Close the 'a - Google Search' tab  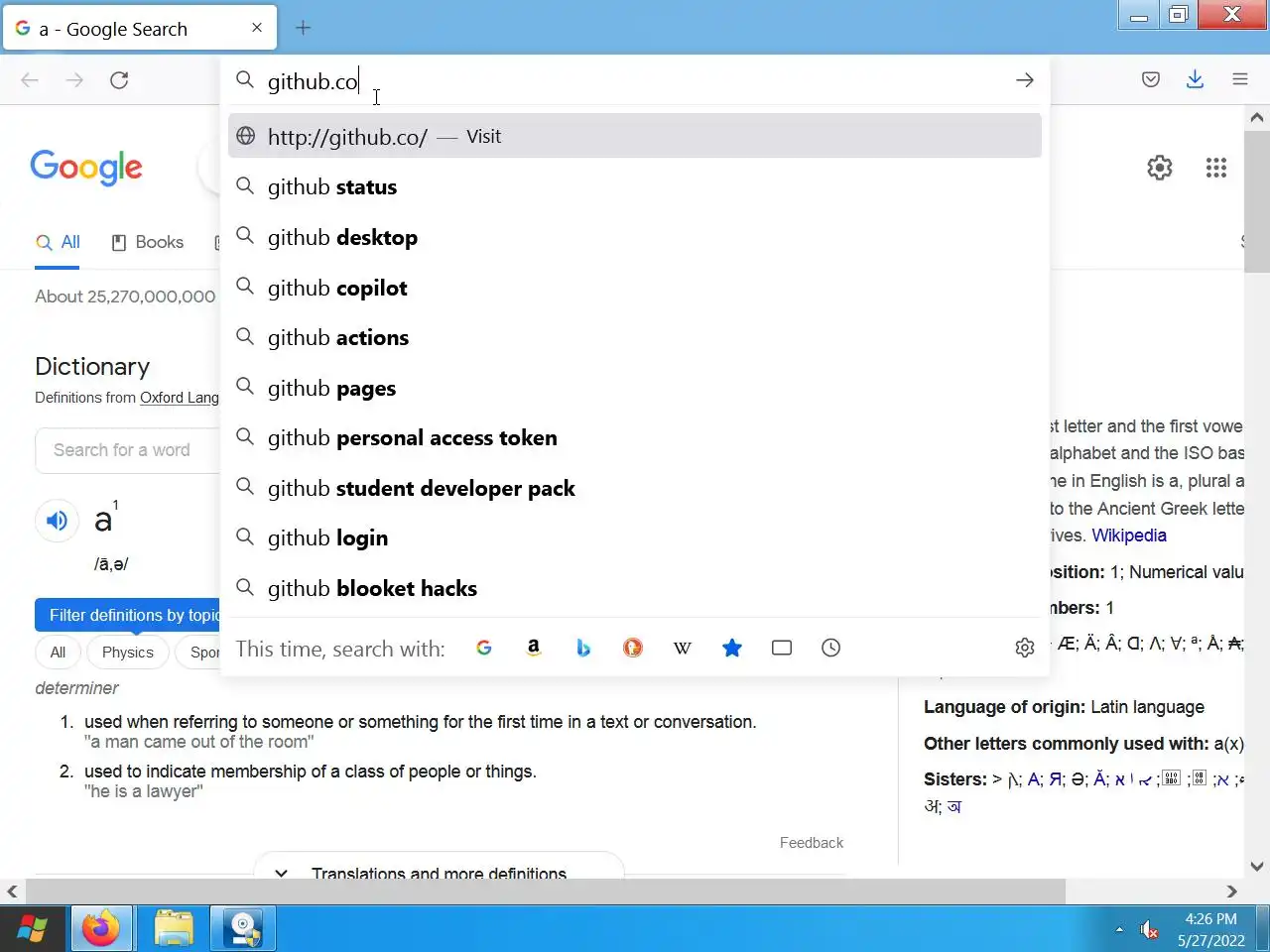click(257, 28)
